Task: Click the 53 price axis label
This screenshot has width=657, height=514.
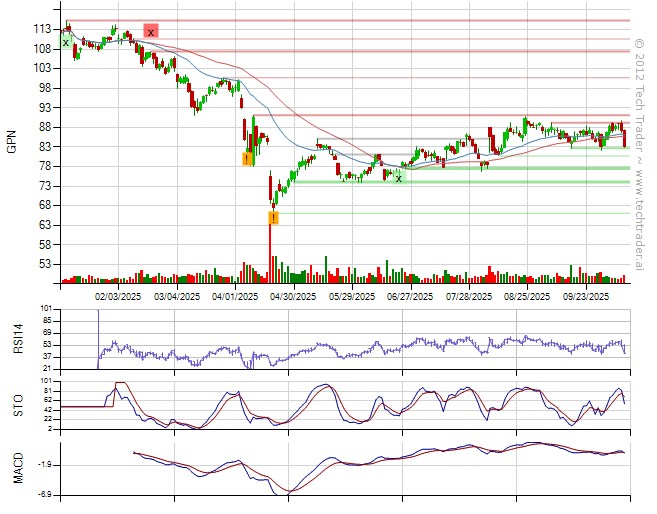Action: click(45, 264)
